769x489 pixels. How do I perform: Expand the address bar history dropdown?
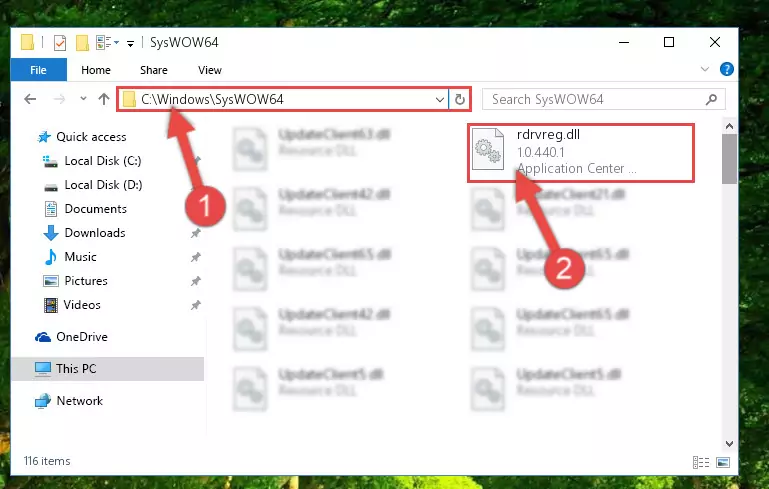[x=439, y=100]
